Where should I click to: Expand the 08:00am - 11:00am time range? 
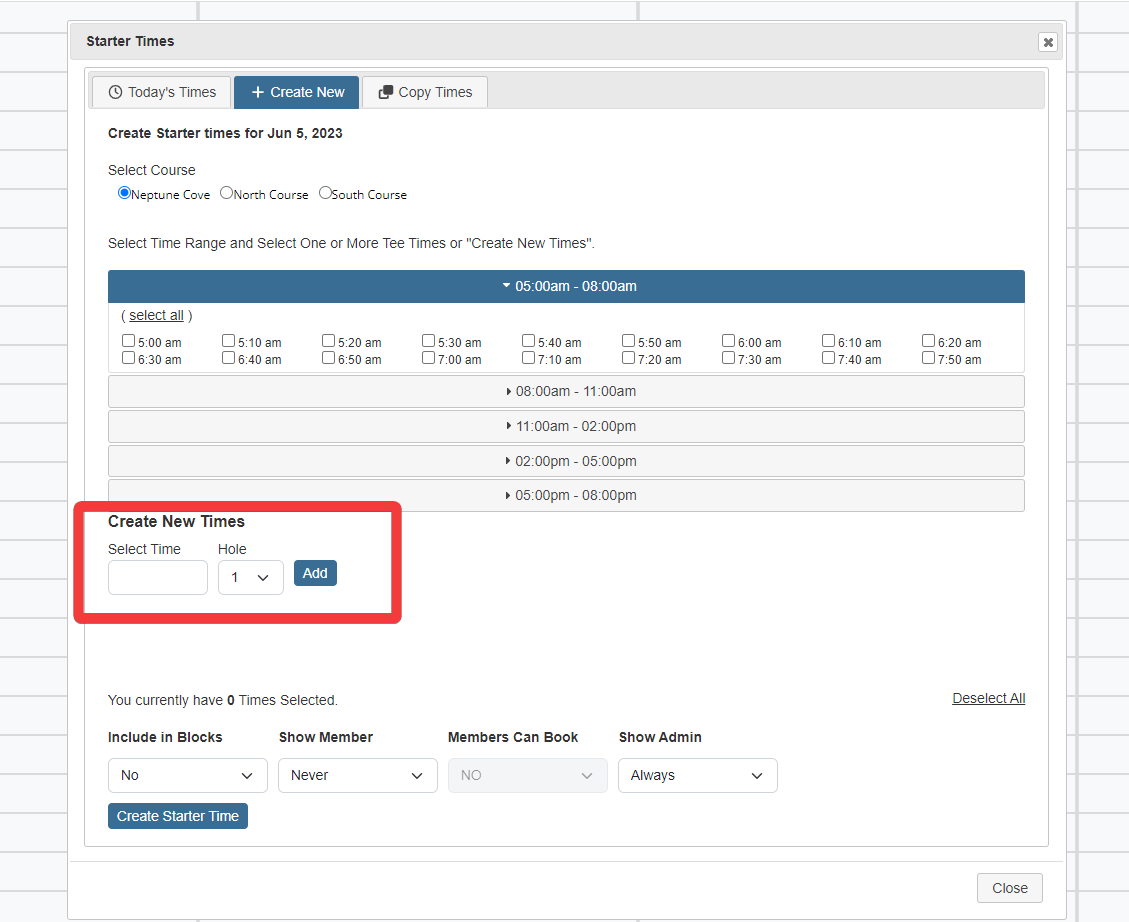(x=566, y=391)
